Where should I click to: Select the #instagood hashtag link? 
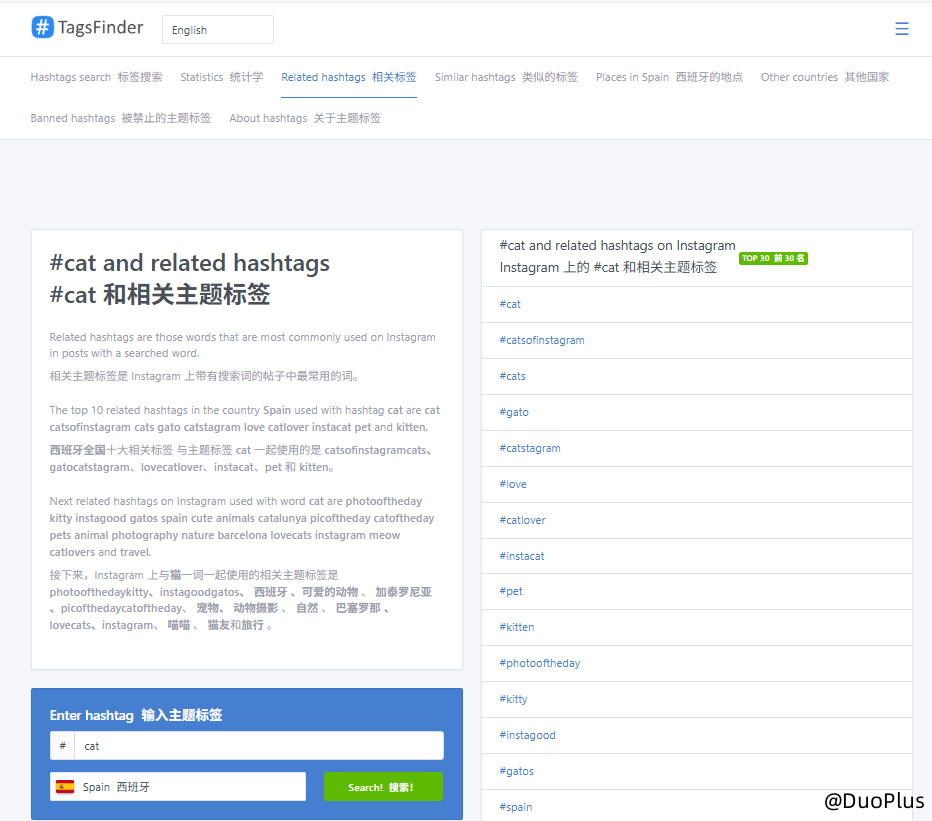[527, 735]
